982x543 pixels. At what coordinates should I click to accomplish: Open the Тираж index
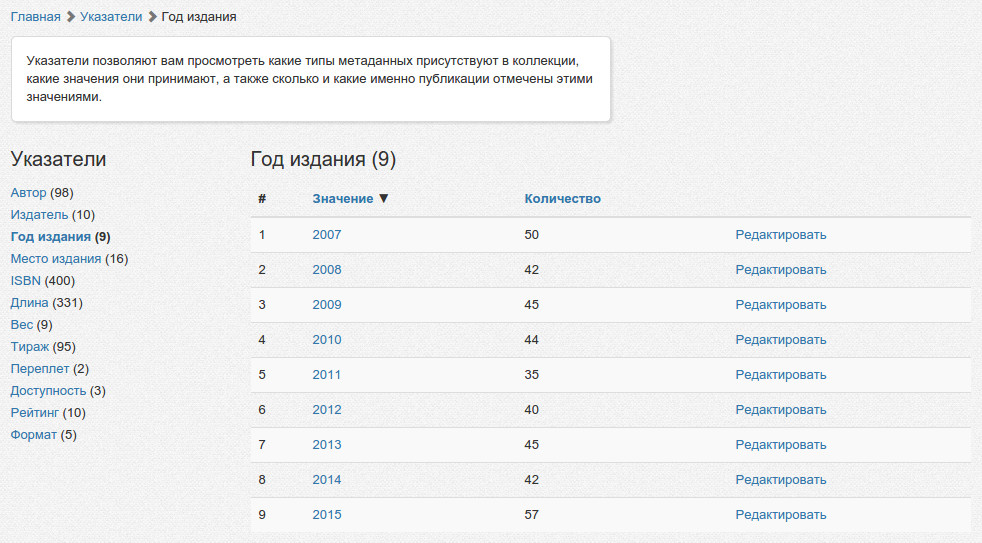tap(30, 347)
